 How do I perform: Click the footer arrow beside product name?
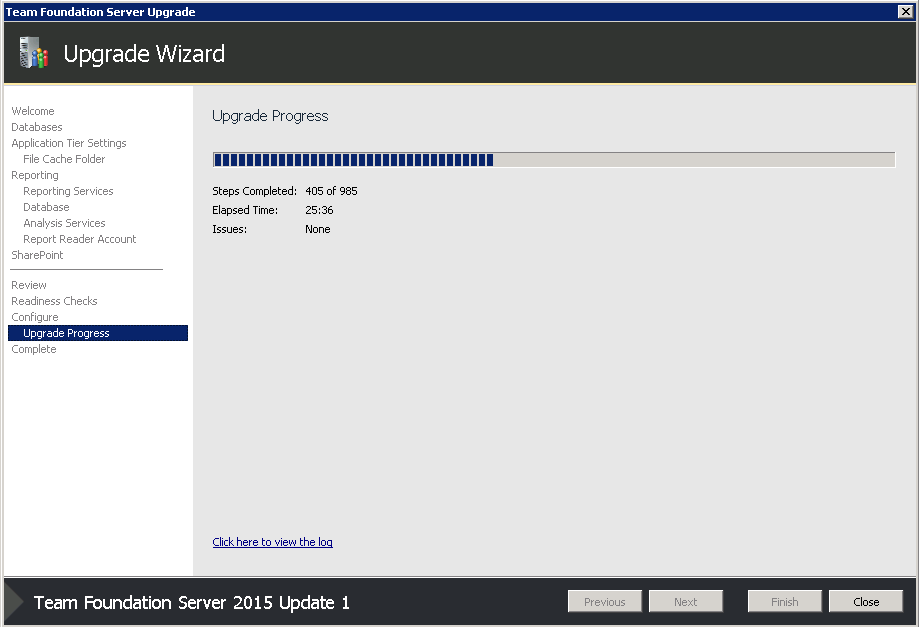click(x=14, y=602)
